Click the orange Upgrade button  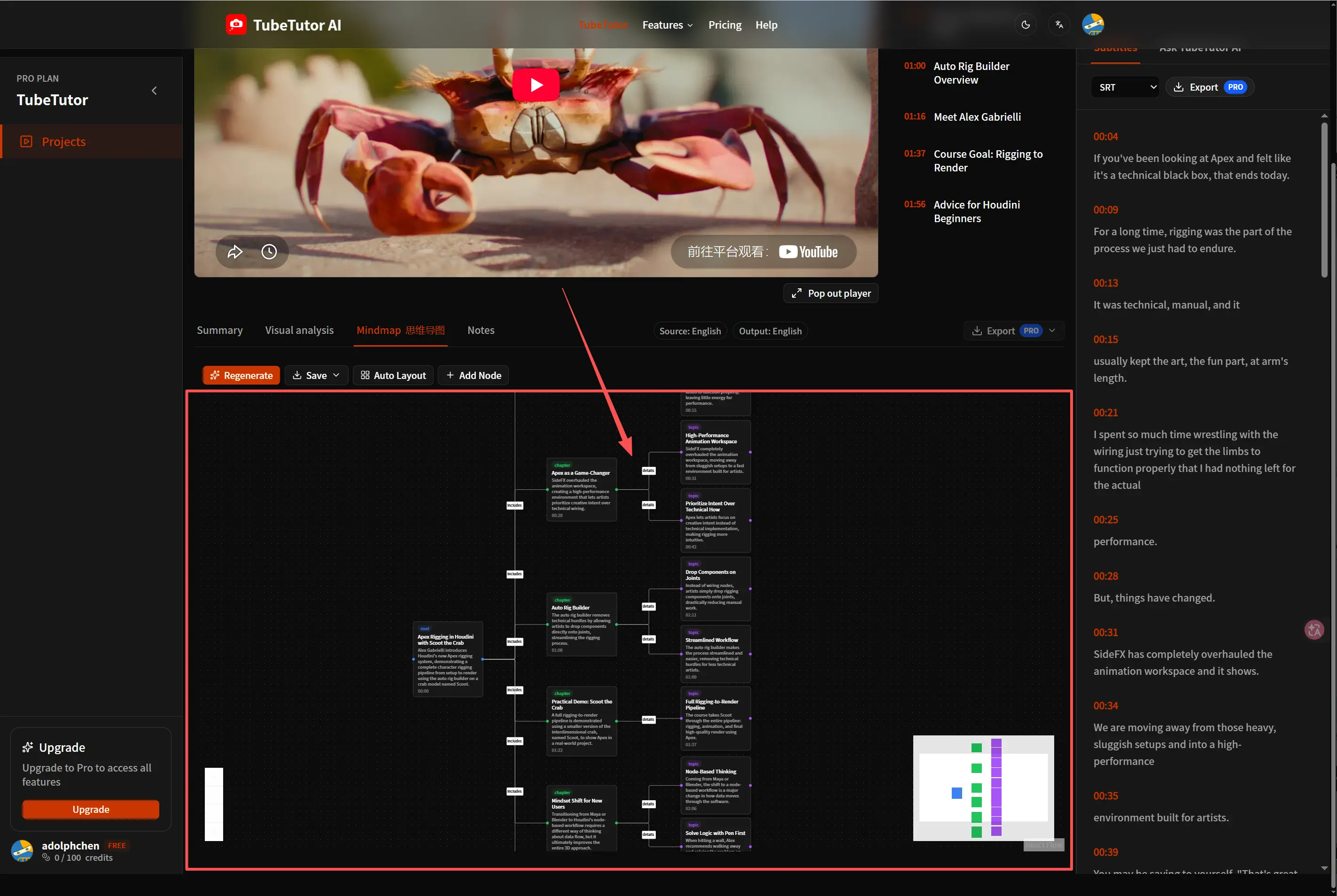(91, 809)
